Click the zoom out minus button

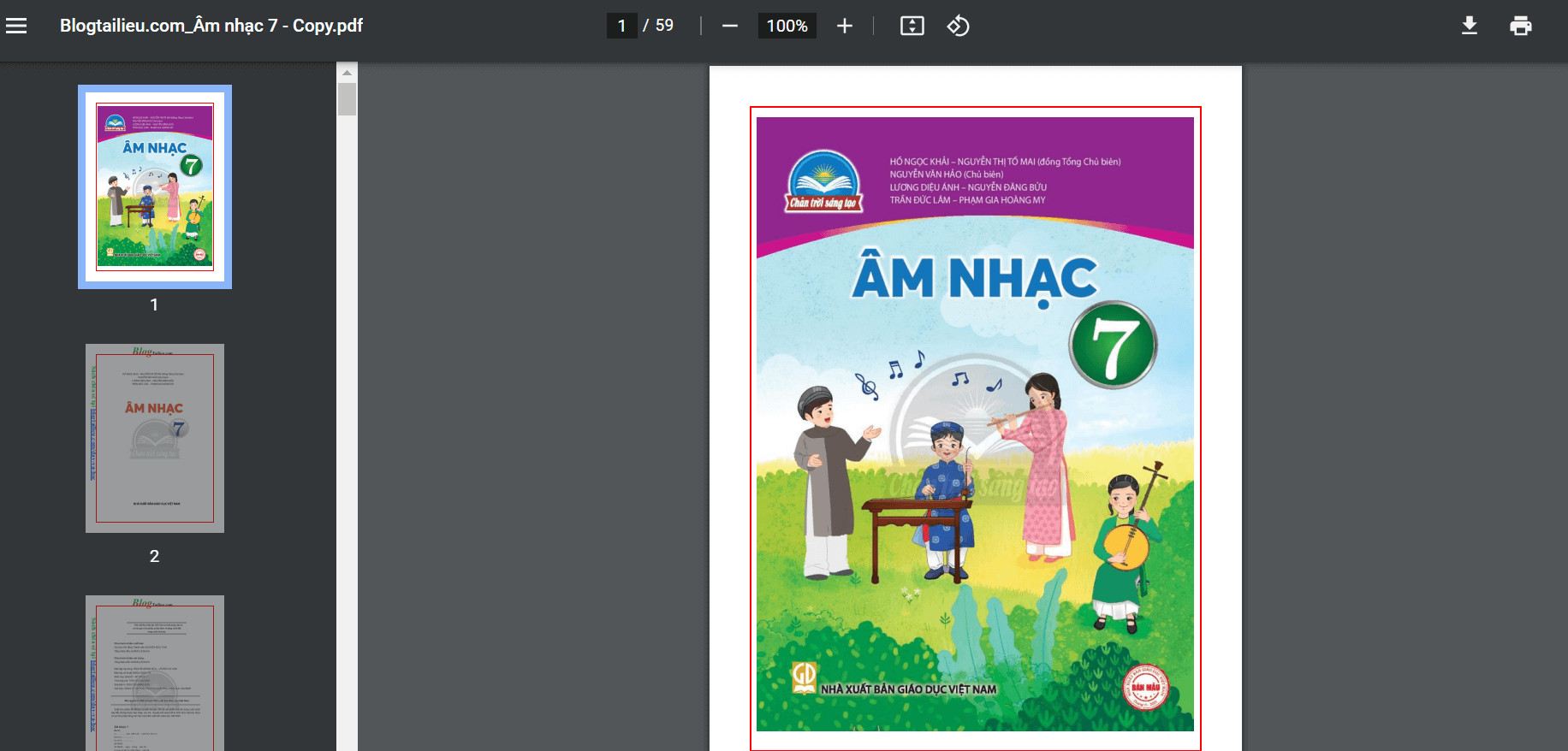point(729,26)
